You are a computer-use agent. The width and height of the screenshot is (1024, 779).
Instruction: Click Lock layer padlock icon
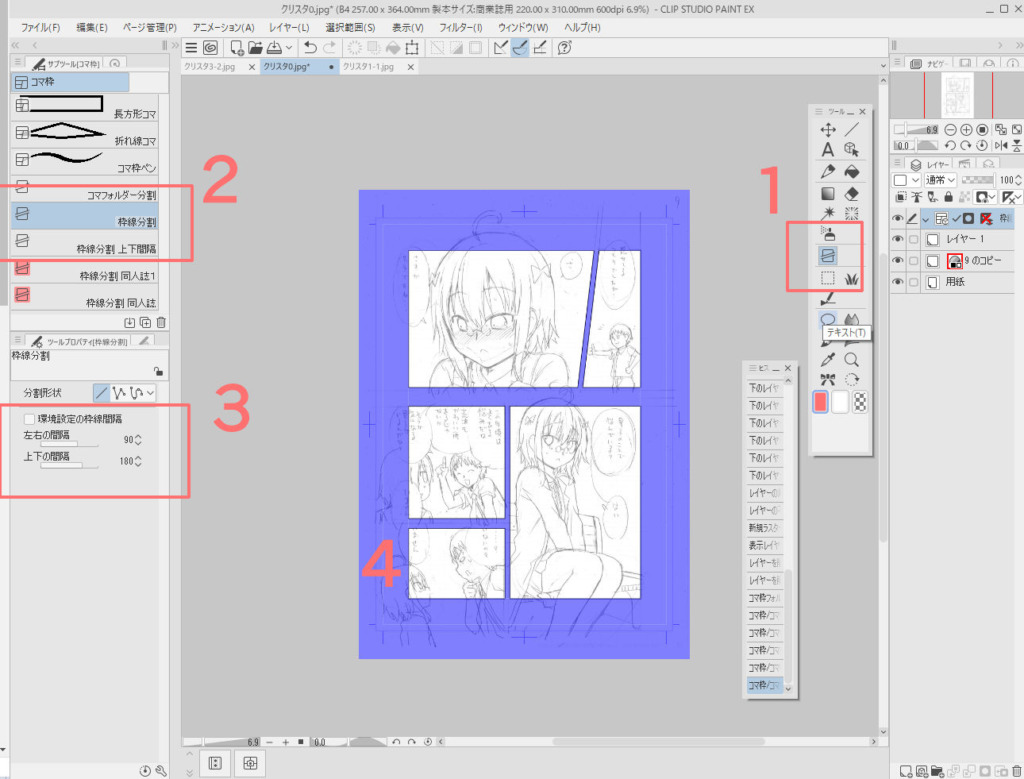(949, 197)
